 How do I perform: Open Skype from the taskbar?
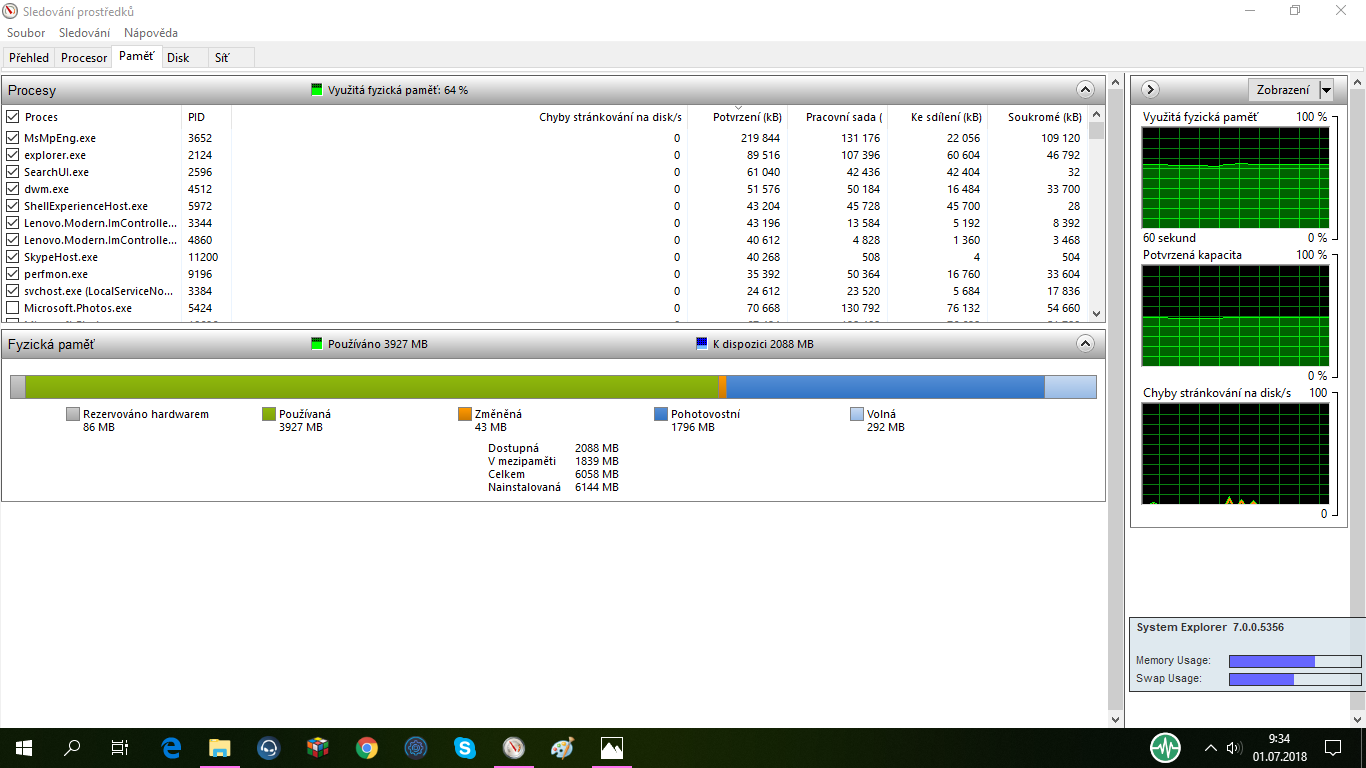point(464,747)
